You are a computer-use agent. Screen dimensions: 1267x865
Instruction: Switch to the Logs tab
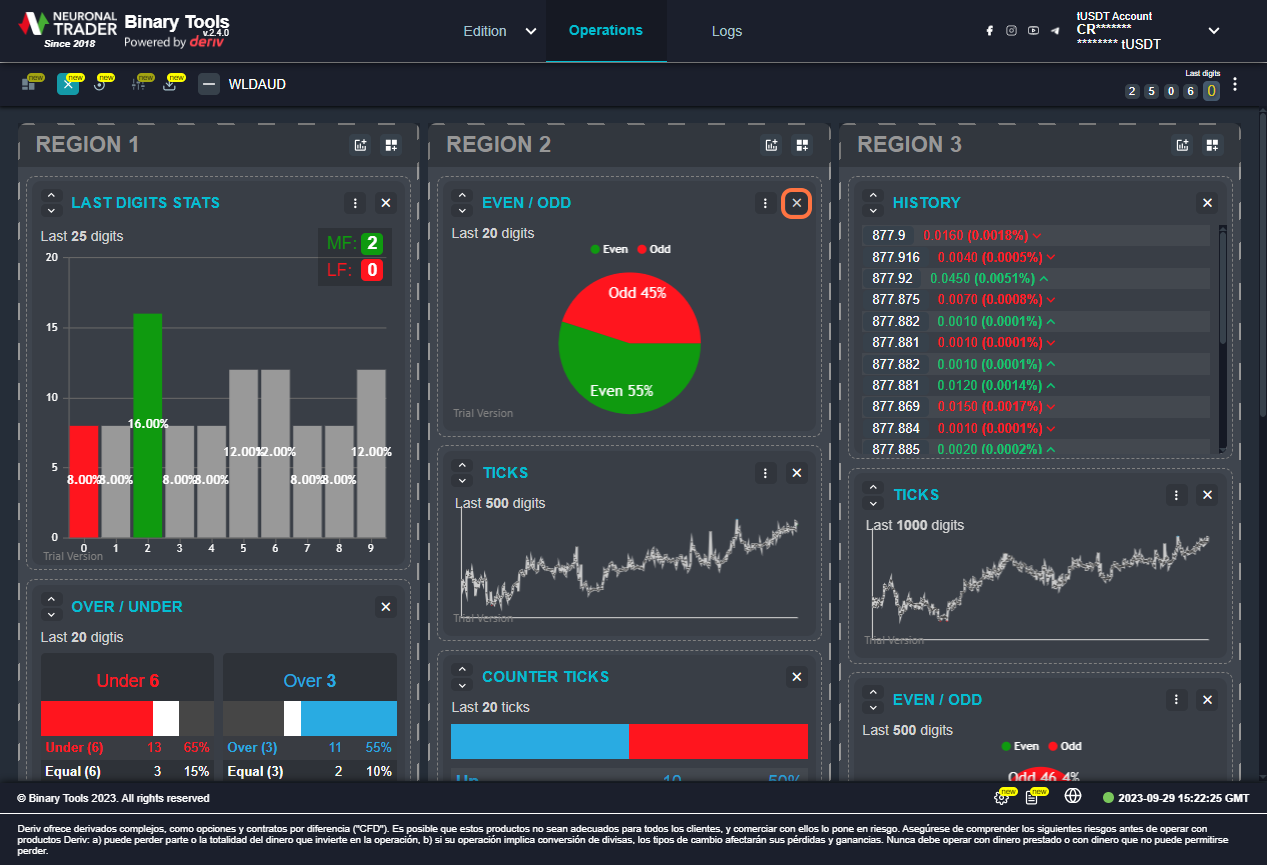tap(726, 31)
